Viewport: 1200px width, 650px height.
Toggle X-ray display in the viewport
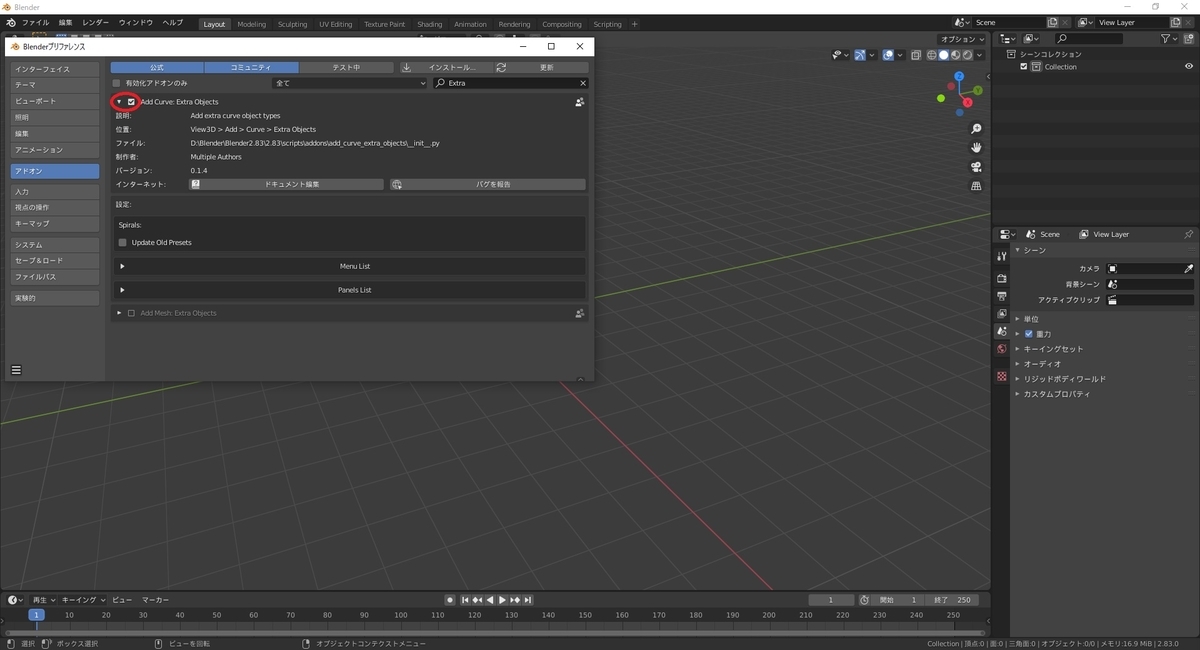(x=914, y=55)
